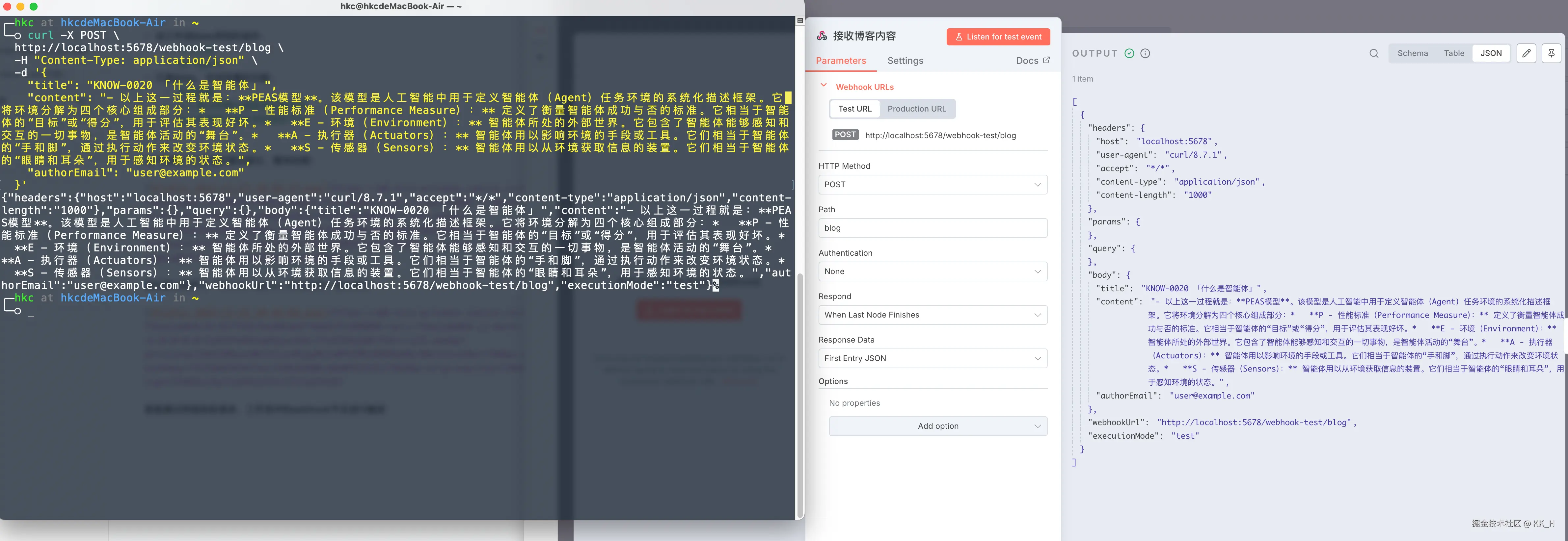
Task: Select the Table output view
Action: tap(1454, 53)
